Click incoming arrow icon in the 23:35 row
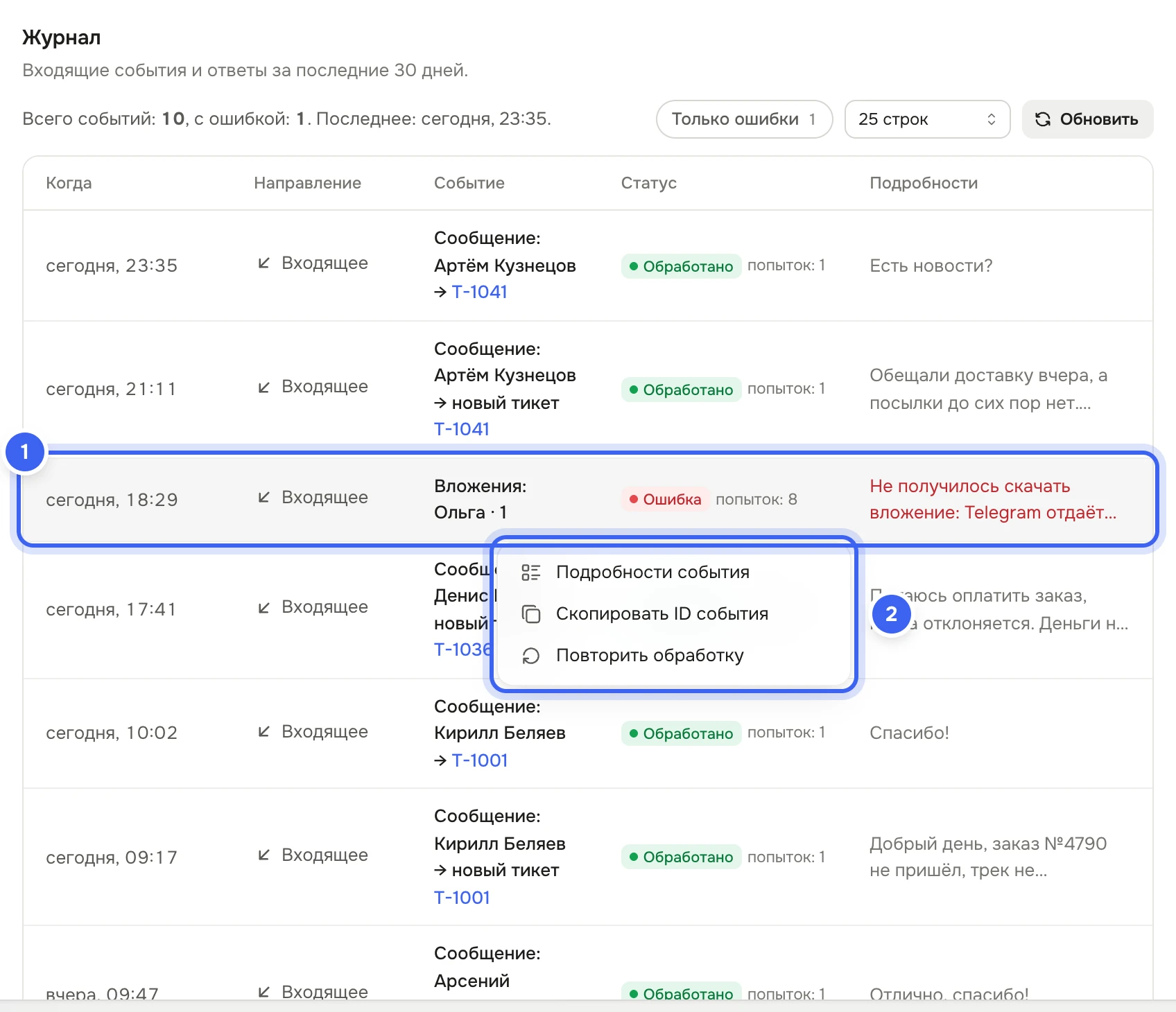The image size is (1176, 1012). pos(263,263)
